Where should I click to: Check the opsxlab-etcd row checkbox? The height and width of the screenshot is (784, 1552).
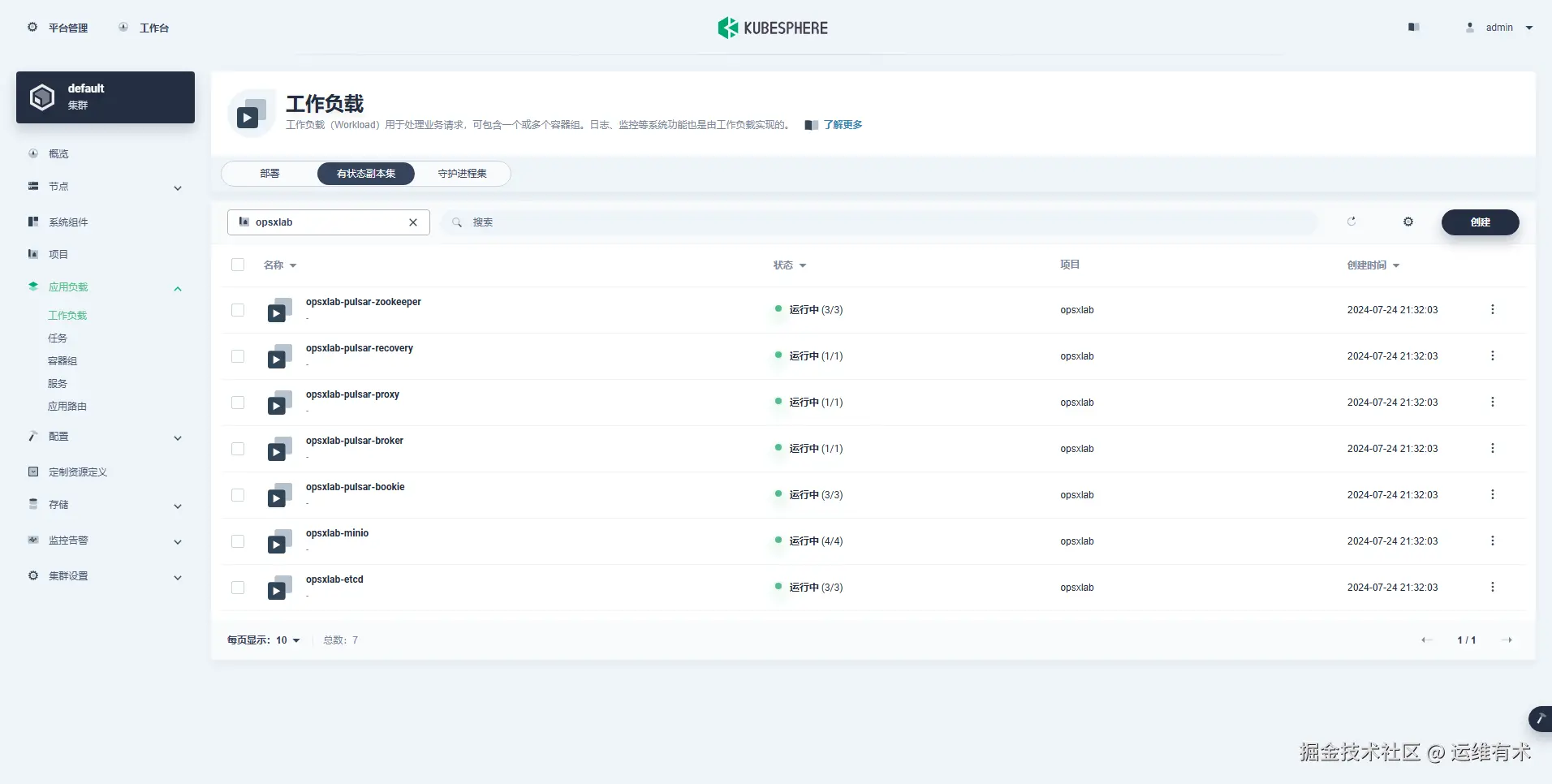pos(238,587)
